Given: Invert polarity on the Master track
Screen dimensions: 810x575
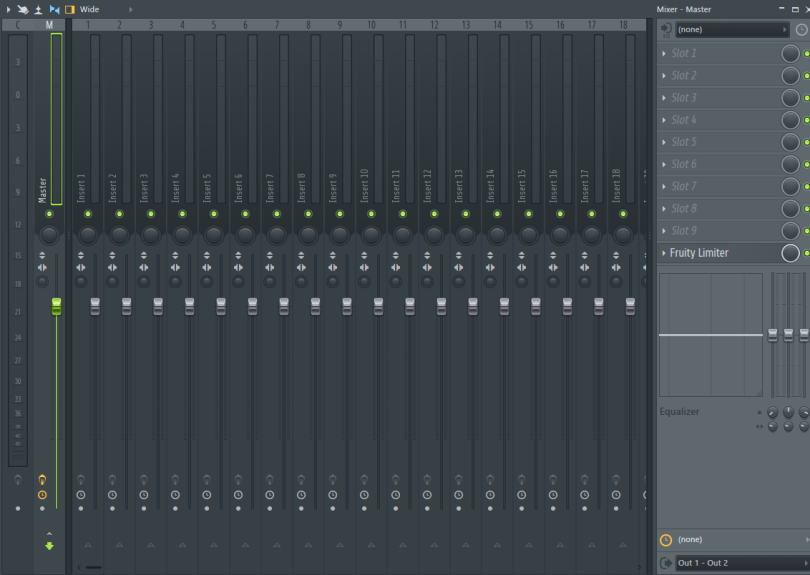Looking at the screenshot, I should [42, 255].
